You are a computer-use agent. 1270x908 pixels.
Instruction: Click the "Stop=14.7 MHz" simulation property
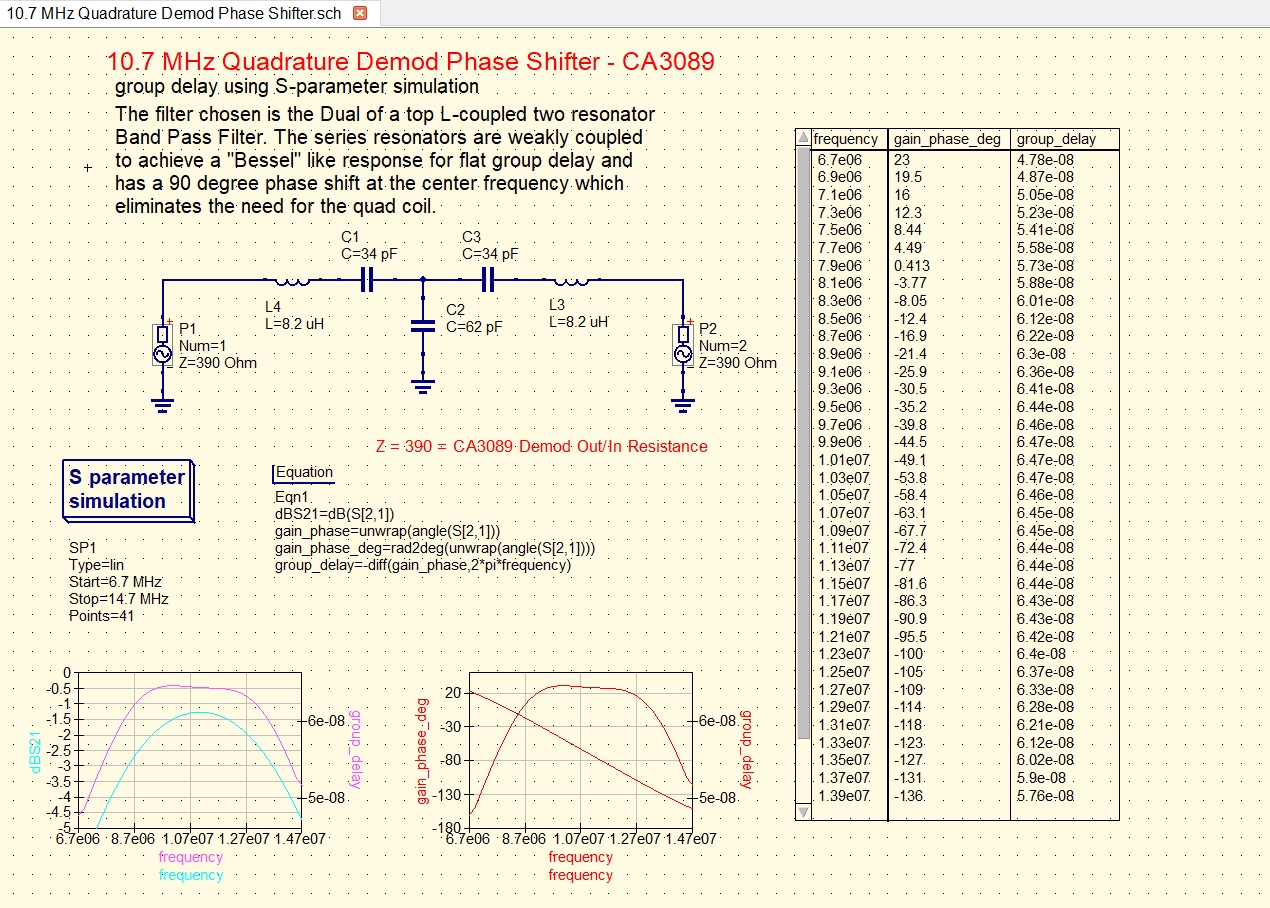118,599
